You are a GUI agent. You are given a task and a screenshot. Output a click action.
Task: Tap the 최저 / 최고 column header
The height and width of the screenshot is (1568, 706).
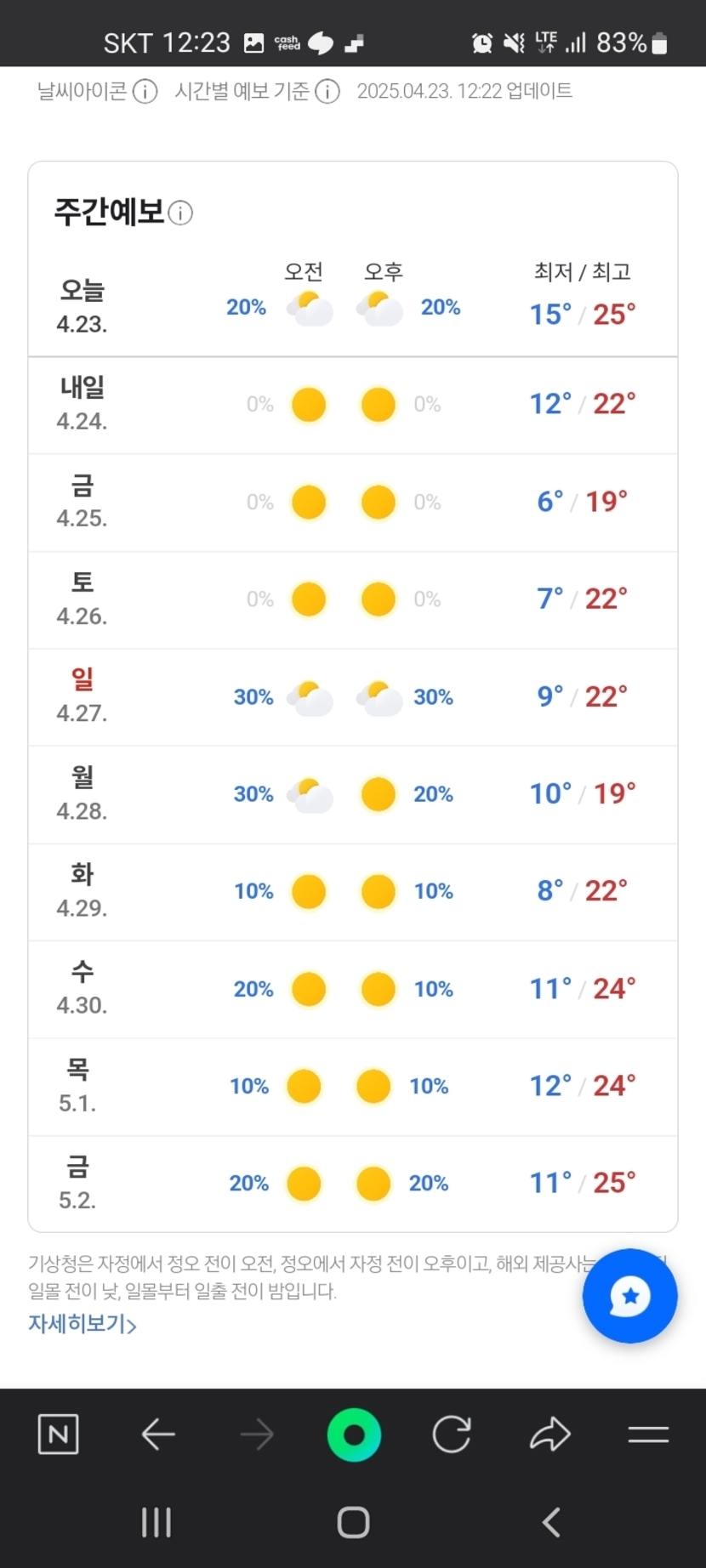pos(583,272)
